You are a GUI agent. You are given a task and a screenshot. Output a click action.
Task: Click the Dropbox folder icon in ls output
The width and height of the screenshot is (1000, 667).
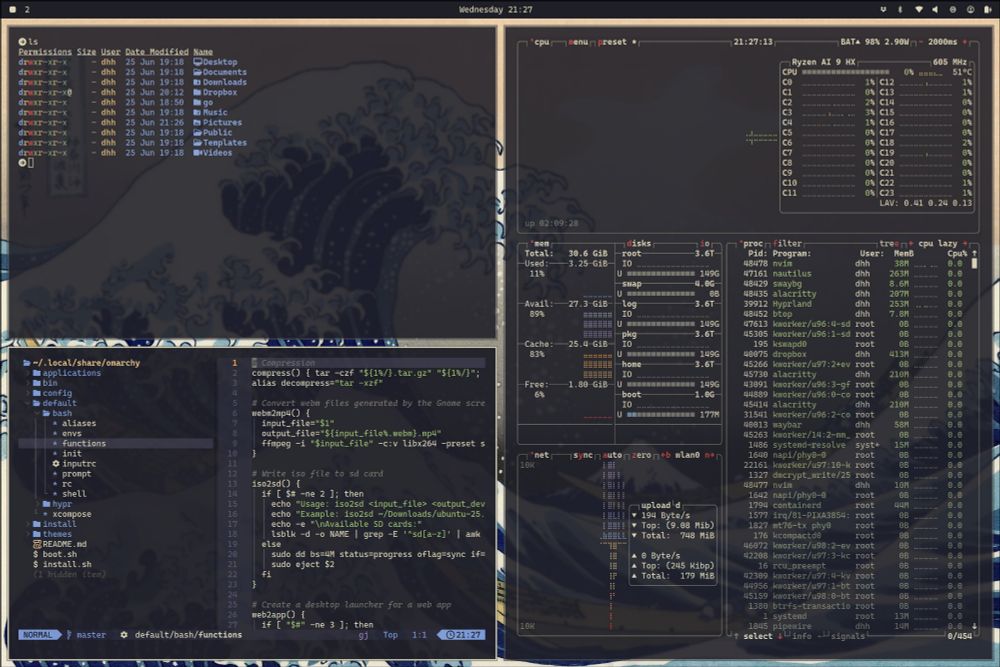pyautogui.click(x=198, y=92)
